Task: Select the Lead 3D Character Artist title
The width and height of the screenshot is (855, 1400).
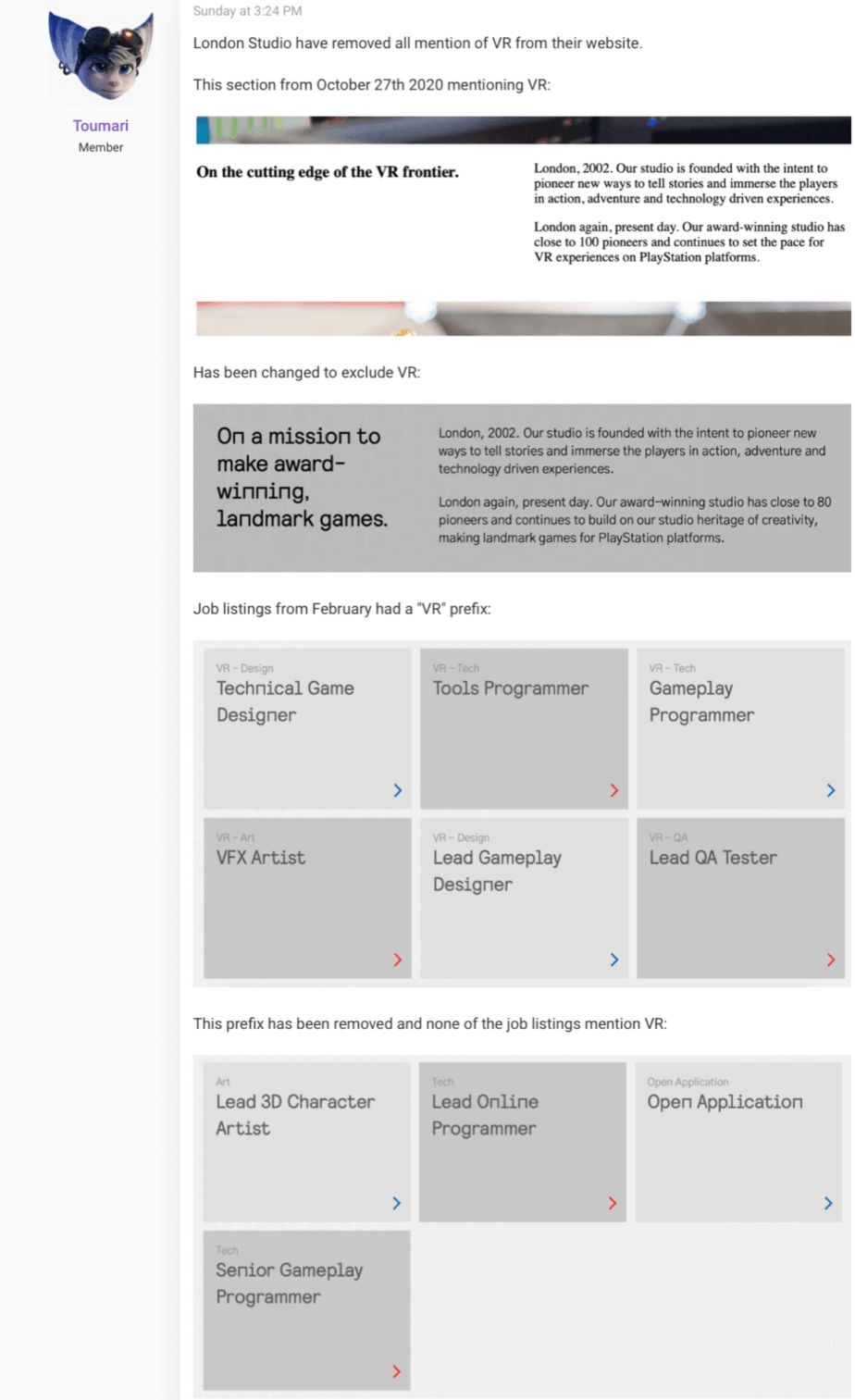Action: pos(295,1115)
